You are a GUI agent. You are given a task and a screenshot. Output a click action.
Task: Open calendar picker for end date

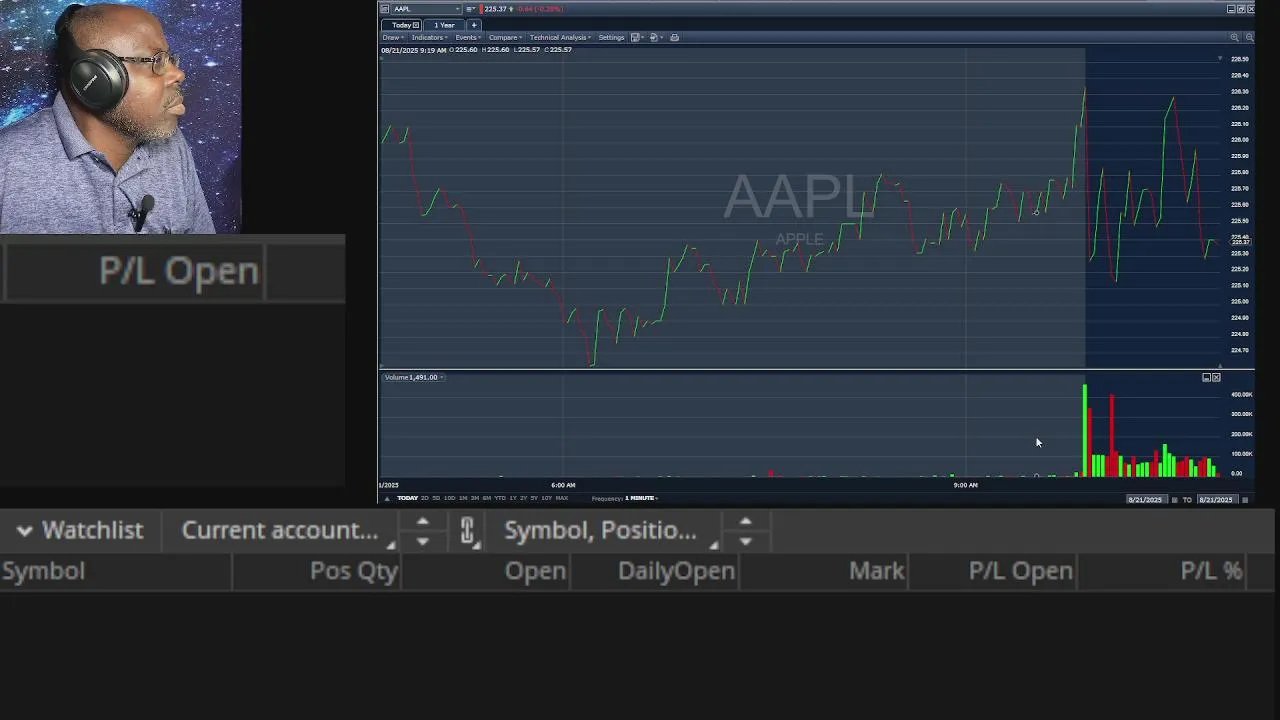1246,500
